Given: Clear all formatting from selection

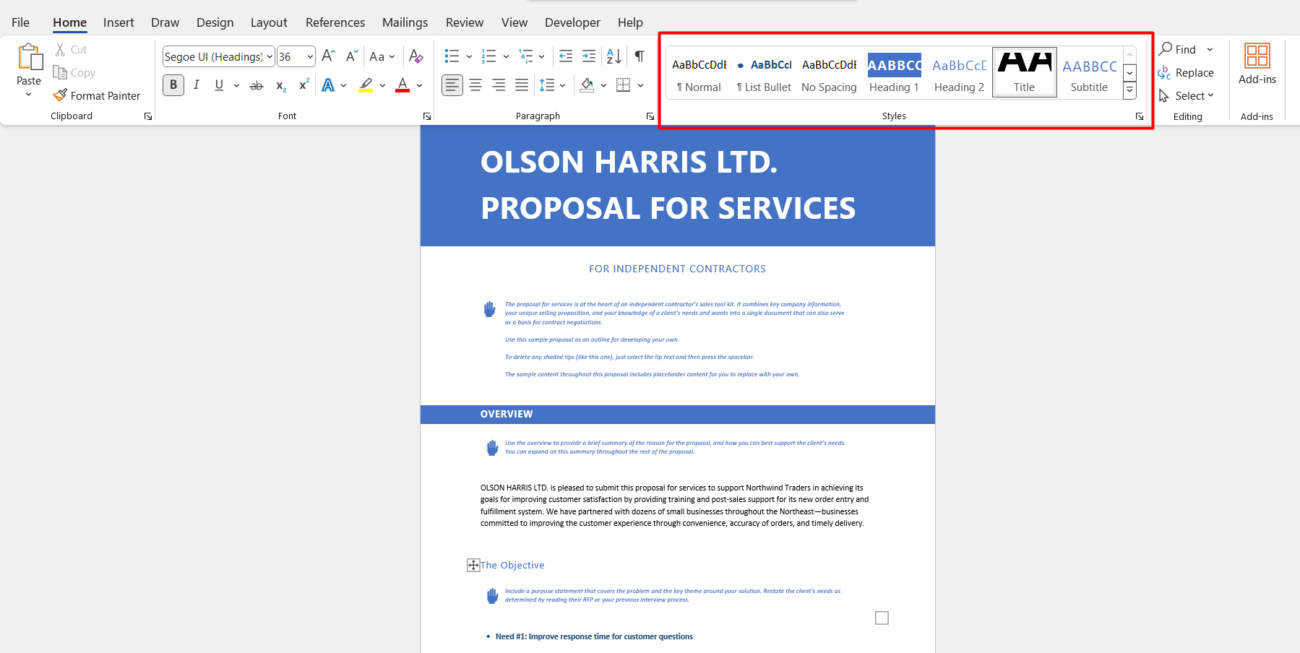Looking at the screenshot, I should tap(417, 56).
